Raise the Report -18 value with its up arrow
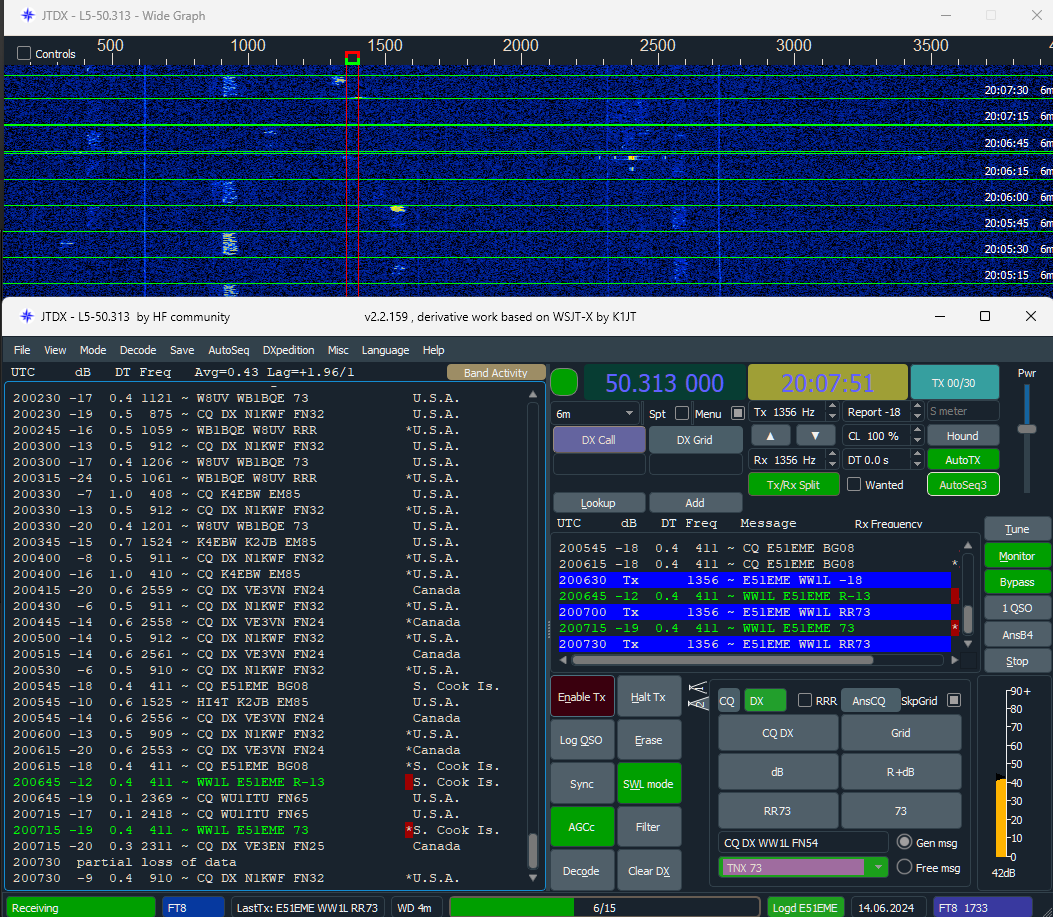 tap(917, 406)
